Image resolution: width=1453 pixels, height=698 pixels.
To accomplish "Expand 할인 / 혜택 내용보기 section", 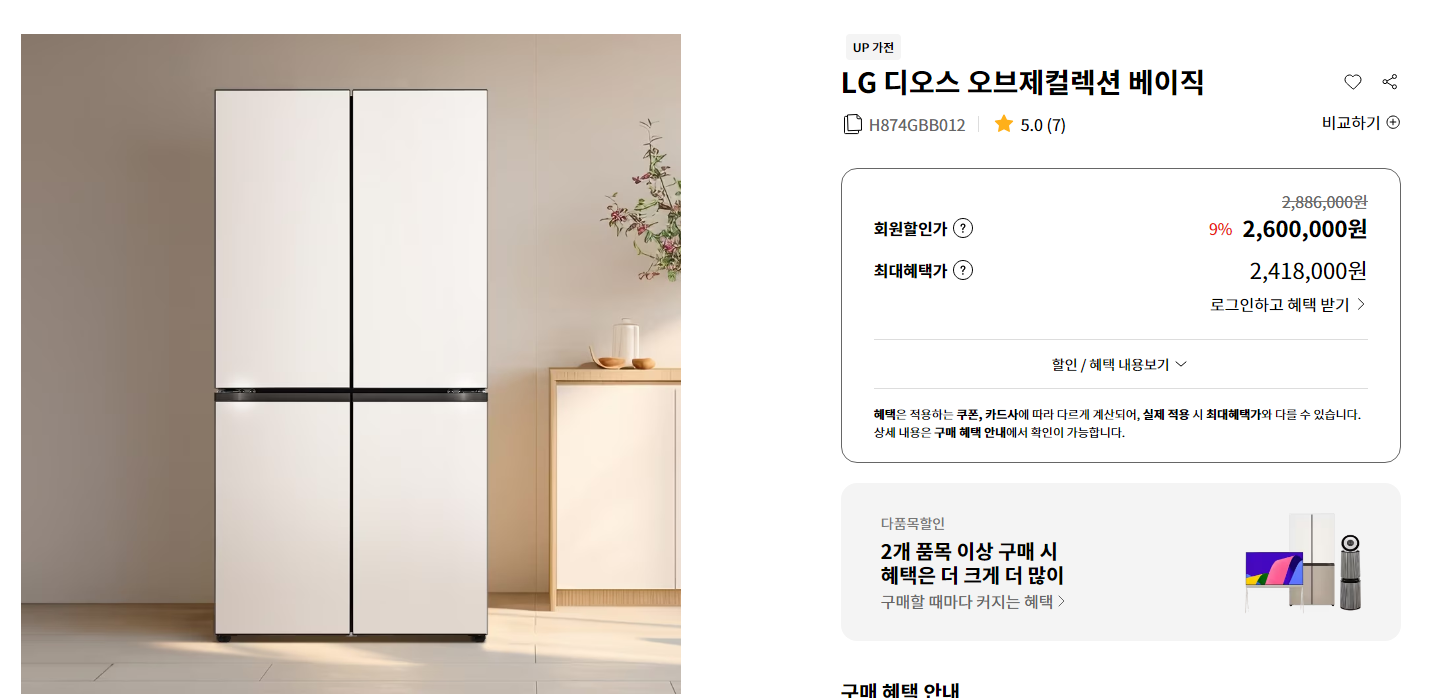I will point(1120,364).
